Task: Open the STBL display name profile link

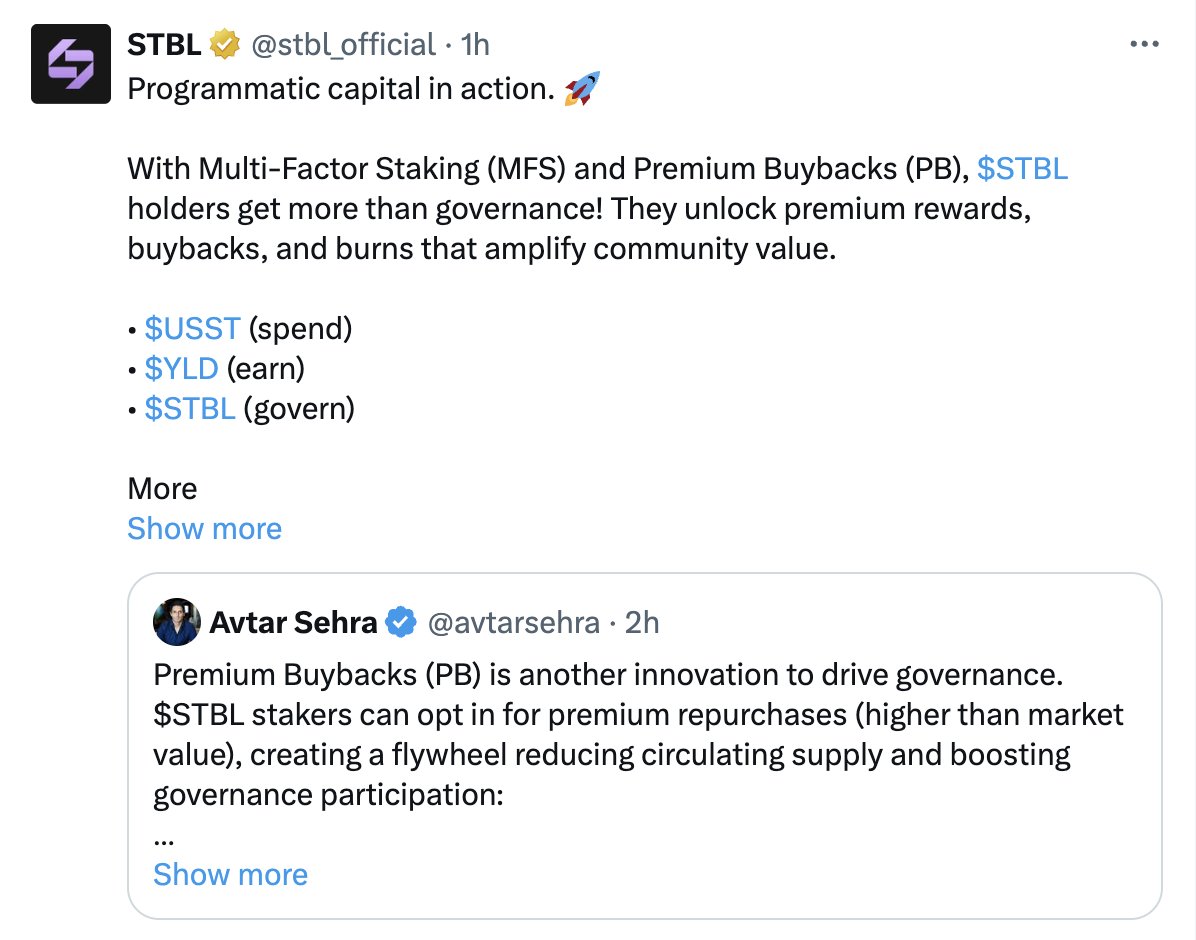Action: tap(164, 45)
